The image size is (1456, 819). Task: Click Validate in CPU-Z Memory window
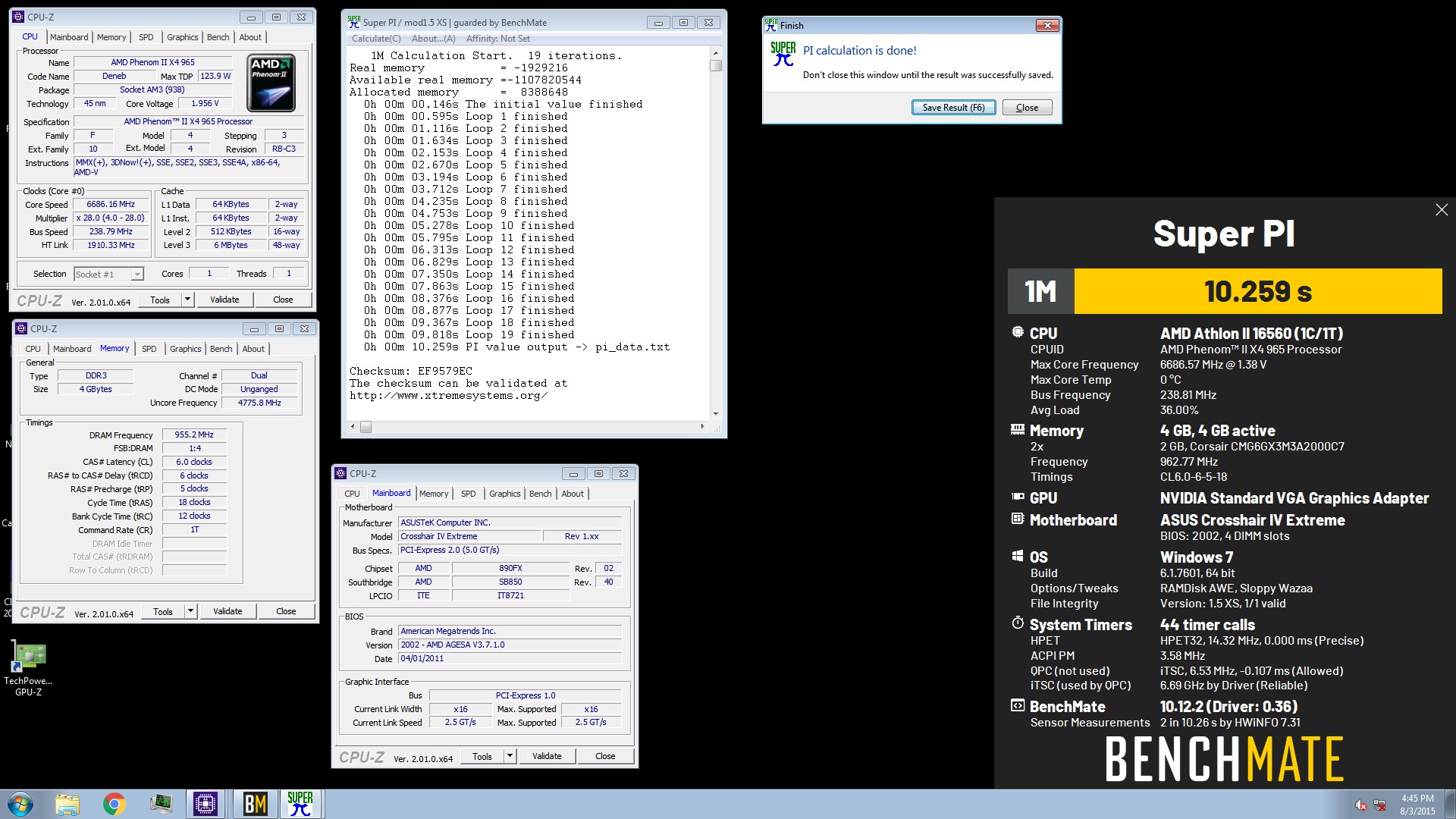(x=227, y=611)
